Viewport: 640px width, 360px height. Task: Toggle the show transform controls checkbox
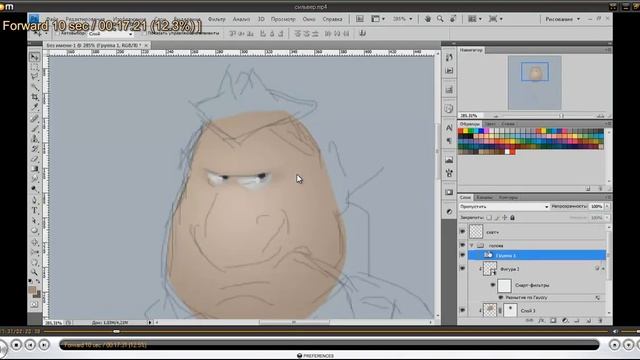pyautogui.click(x=144, y=33)
